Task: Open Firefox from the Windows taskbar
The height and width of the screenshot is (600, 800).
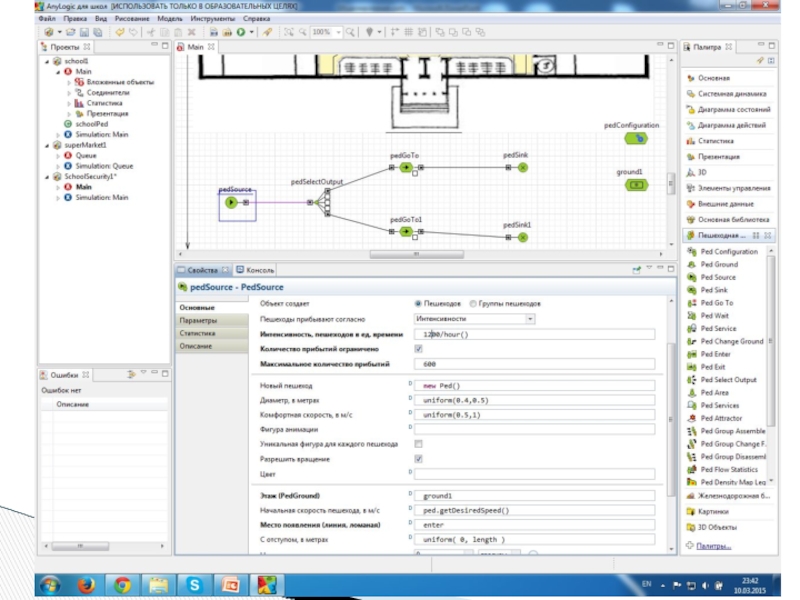Action: (x=88, y=584)
